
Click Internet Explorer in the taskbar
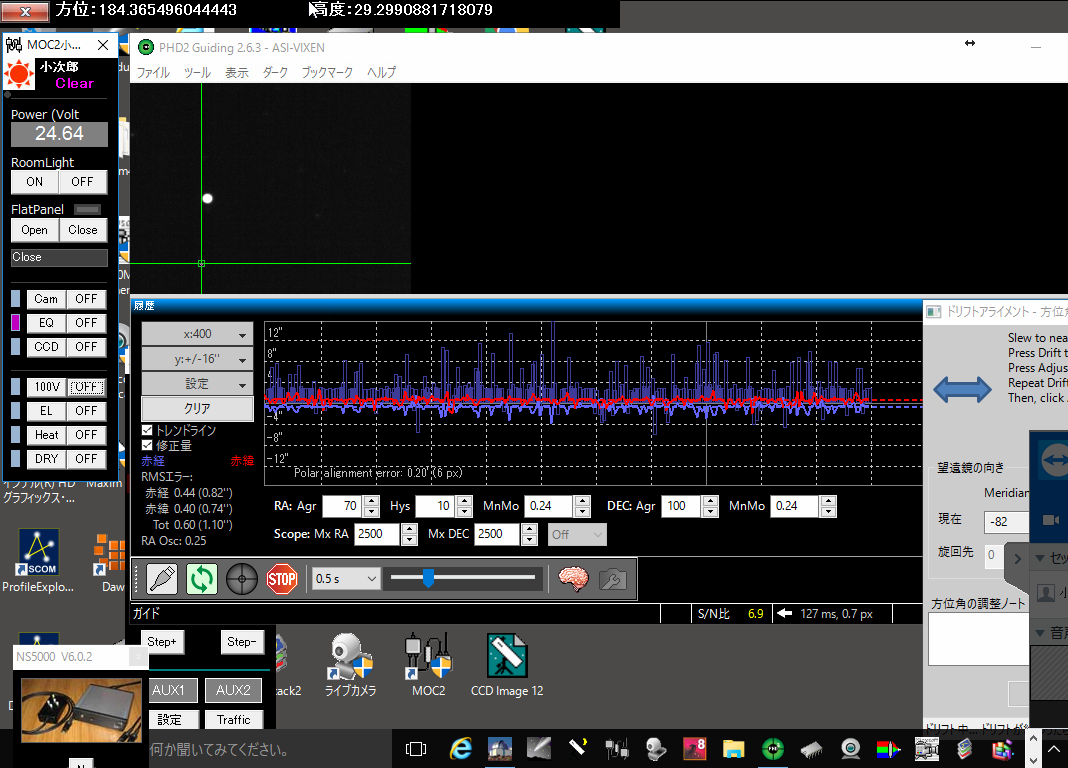click(461, 749)
